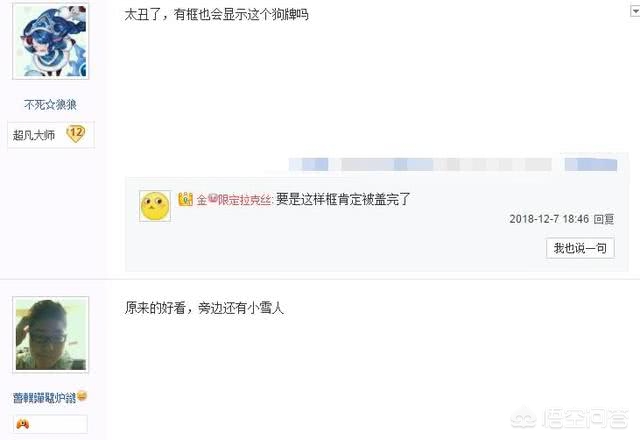
Task: Click the 超凡大师 level title badge
Action: point(34,135)
